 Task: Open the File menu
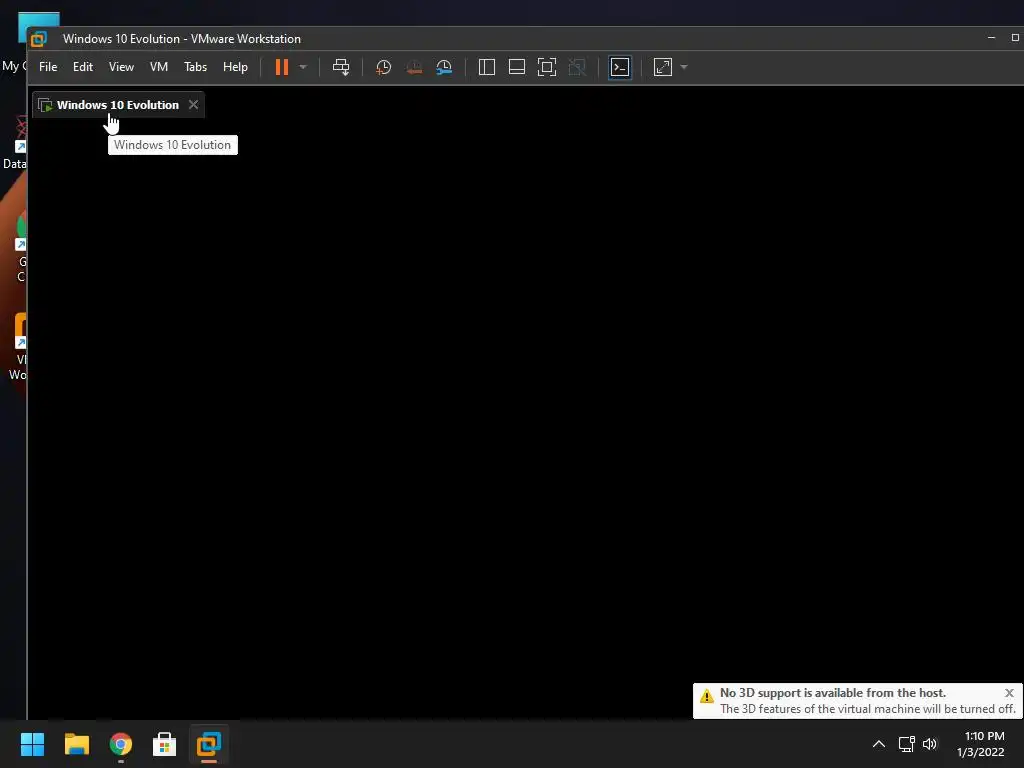click(x=48, y=67)
